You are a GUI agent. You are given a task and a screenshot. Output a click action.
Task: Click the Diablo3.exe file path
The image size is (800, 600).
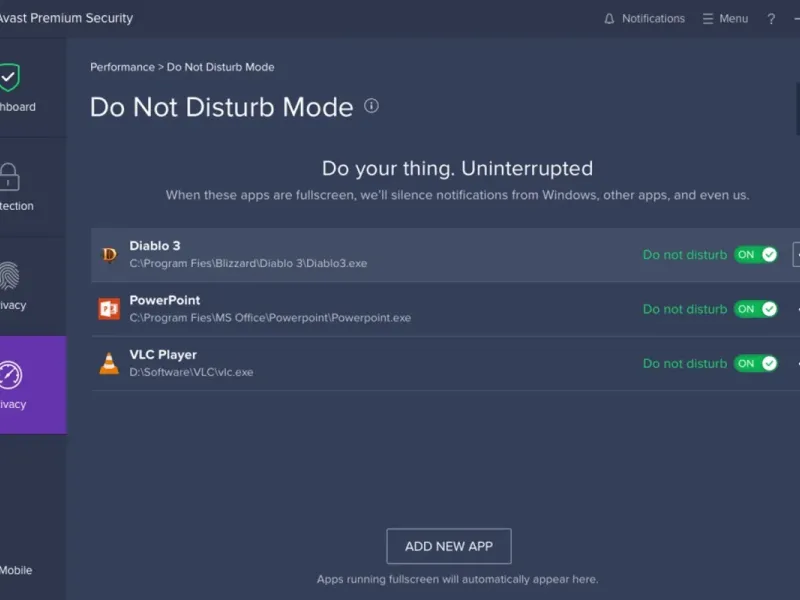248,263
